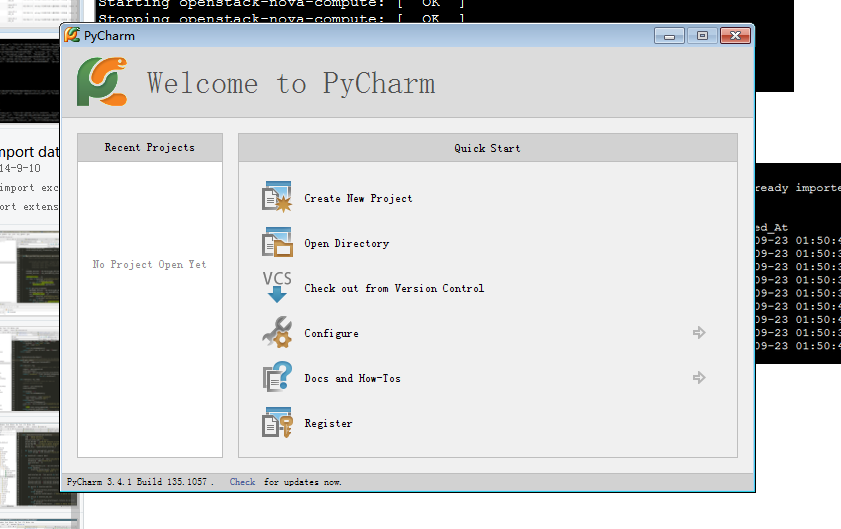Choose the Register label
The image size is (841, 529).
pos(328,423)
